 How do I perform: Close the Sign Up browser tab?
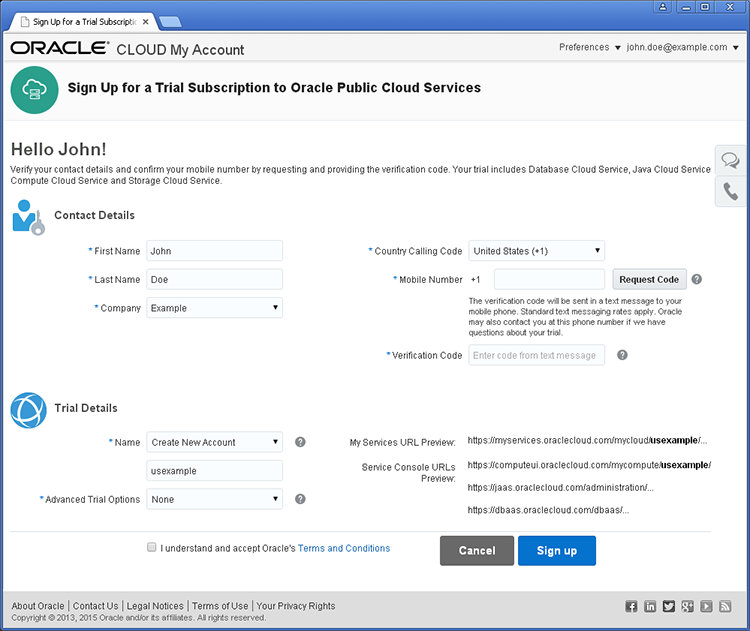pyautogui.click(x=145, y=22)
